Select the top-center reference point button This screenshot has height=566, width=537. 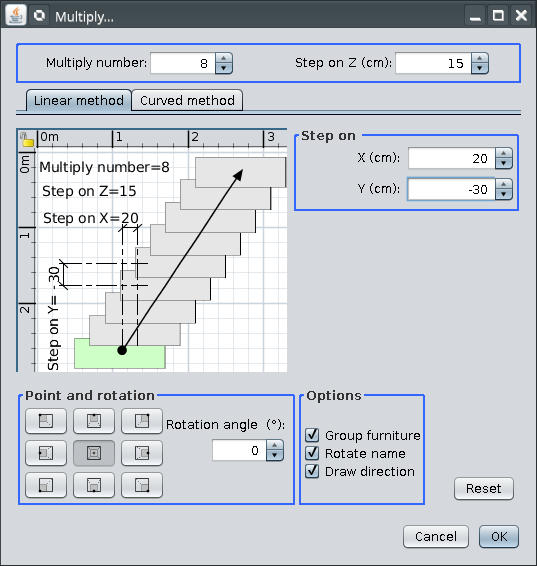(94, 421)
